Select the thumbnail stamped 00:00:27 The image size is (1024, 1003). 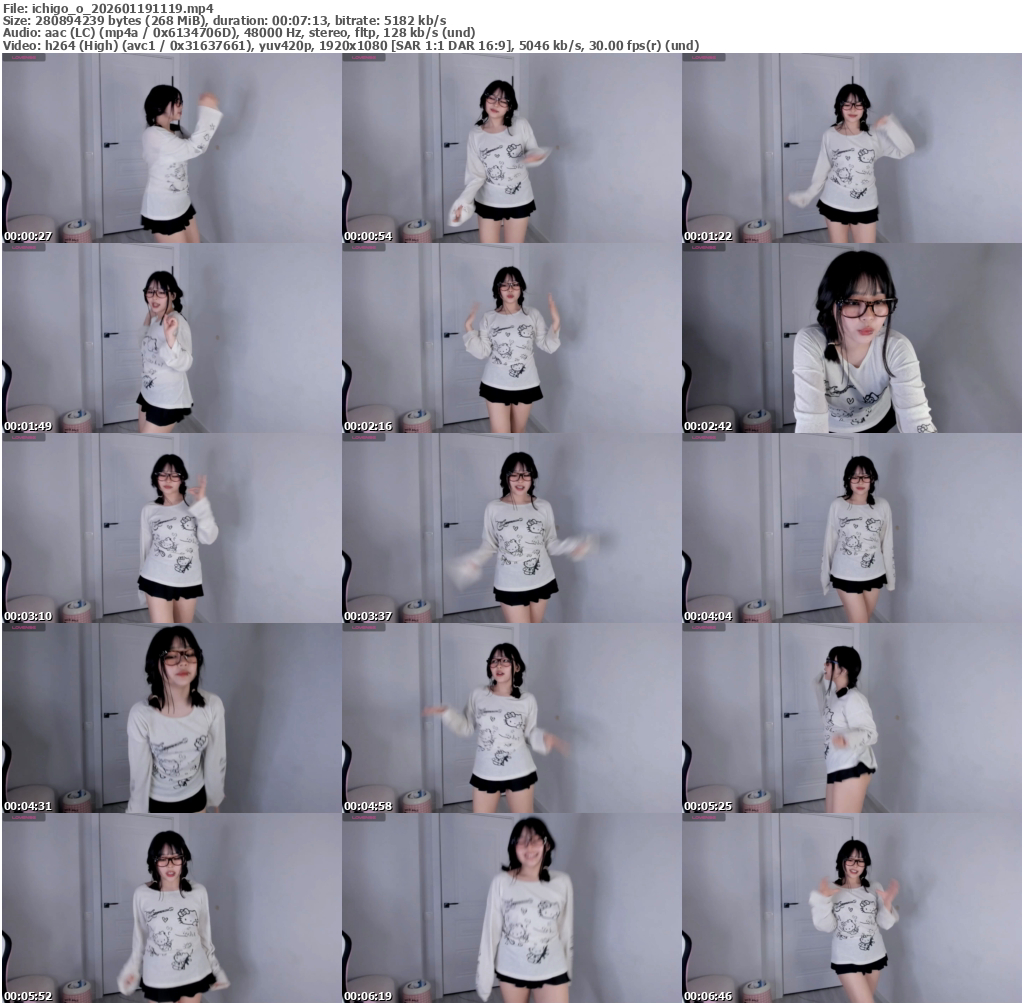172,148
